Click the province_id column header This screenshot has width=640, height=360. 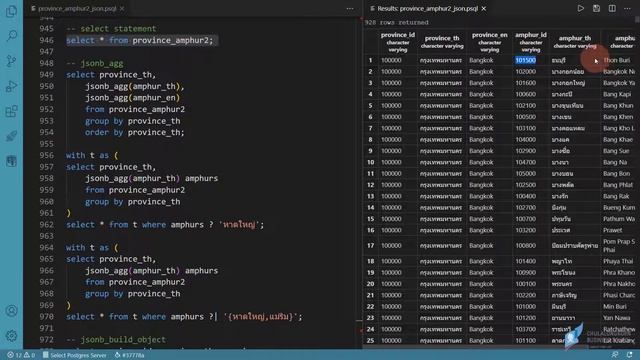[398, 42]
